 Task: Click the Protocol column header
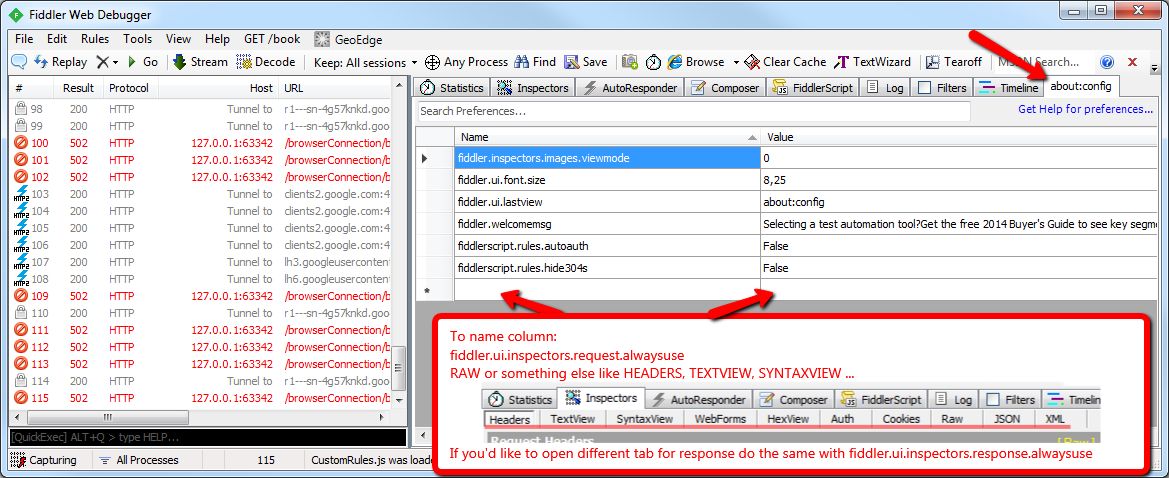(130, 88)
